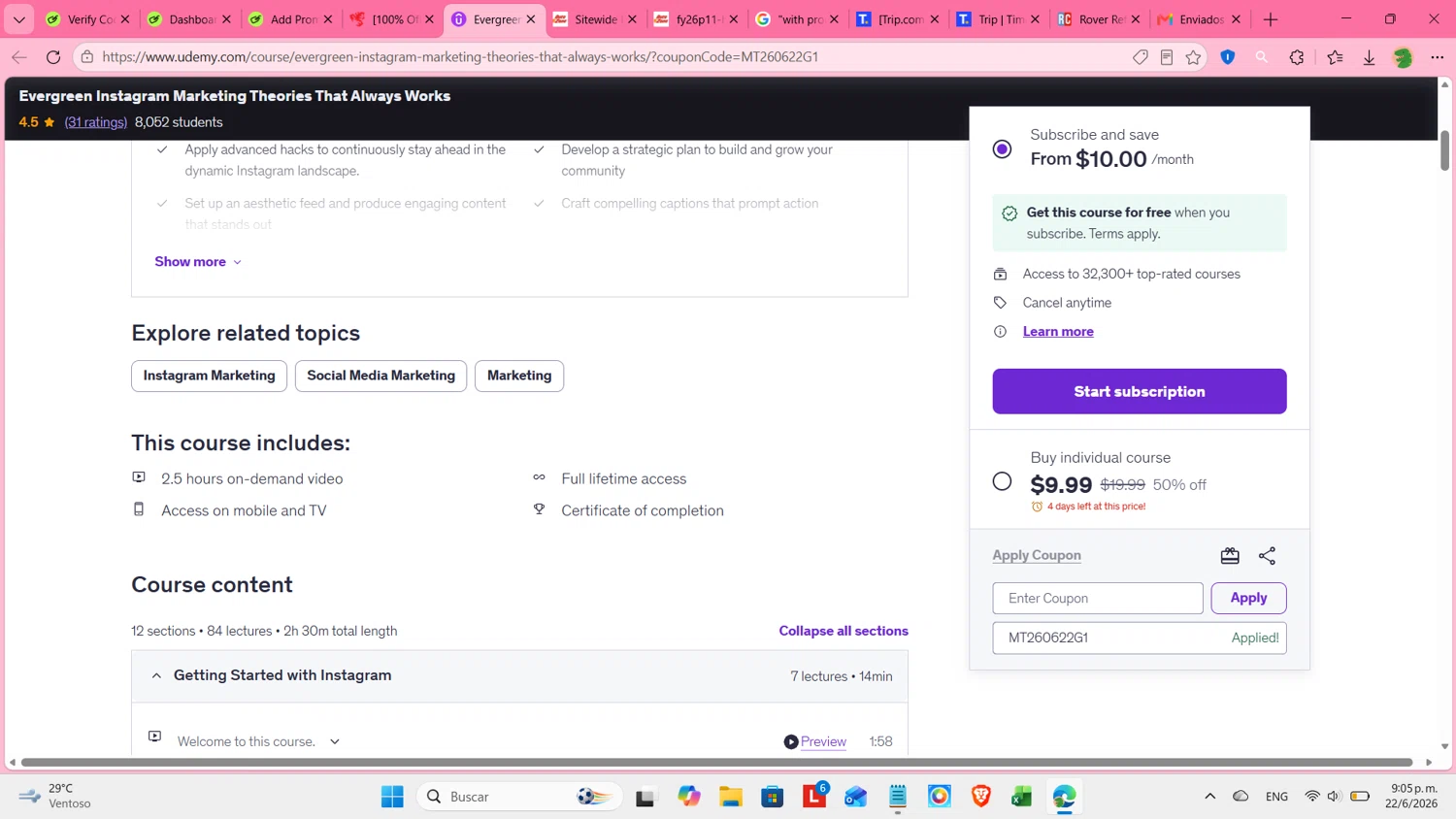Screen dimensions: 1456x819
Task: Focus the Enter Coupon field
Action: [1098, 598]
